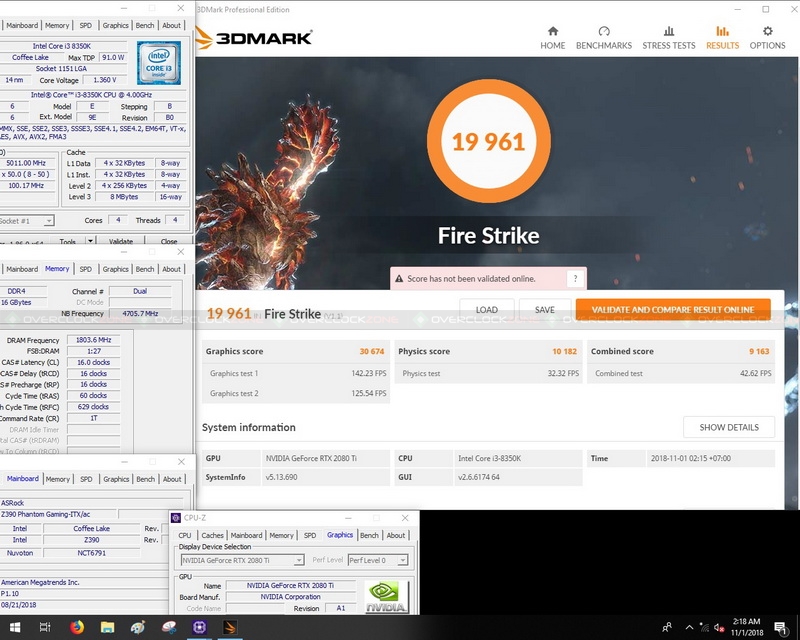The width and height of the screenshot is (800, 640).
Task: Click the Validate button in CPU-Z
Action: pyautogui.click(x=121, y=241)
